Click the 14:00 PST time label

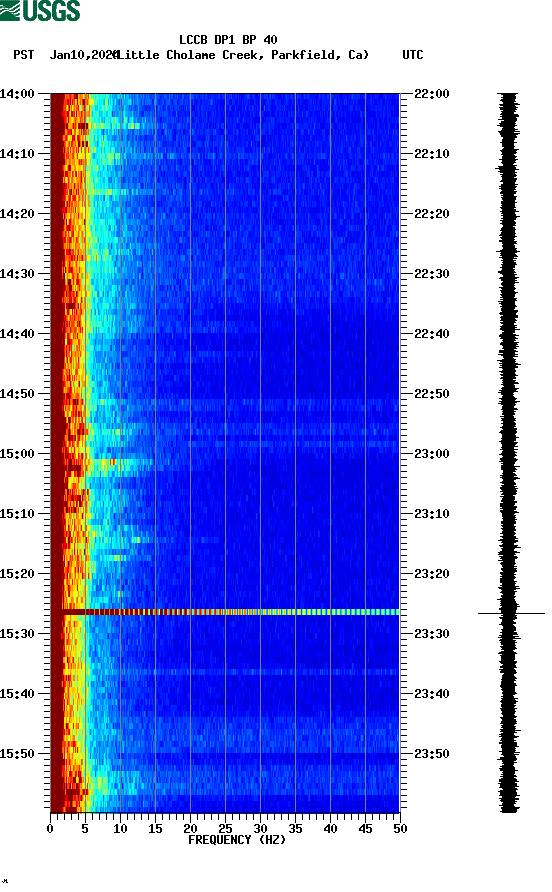17,94
